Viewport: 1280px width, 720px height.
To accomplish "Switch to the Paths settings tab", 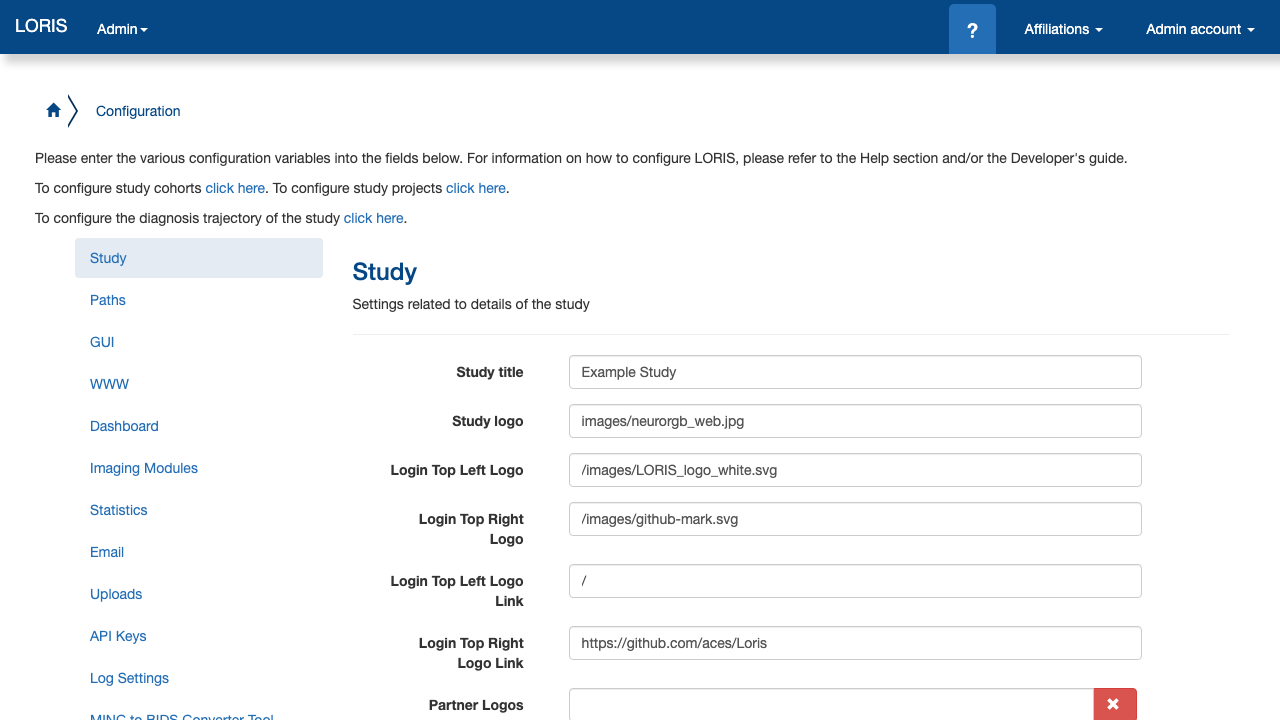I will click(199, 300).
